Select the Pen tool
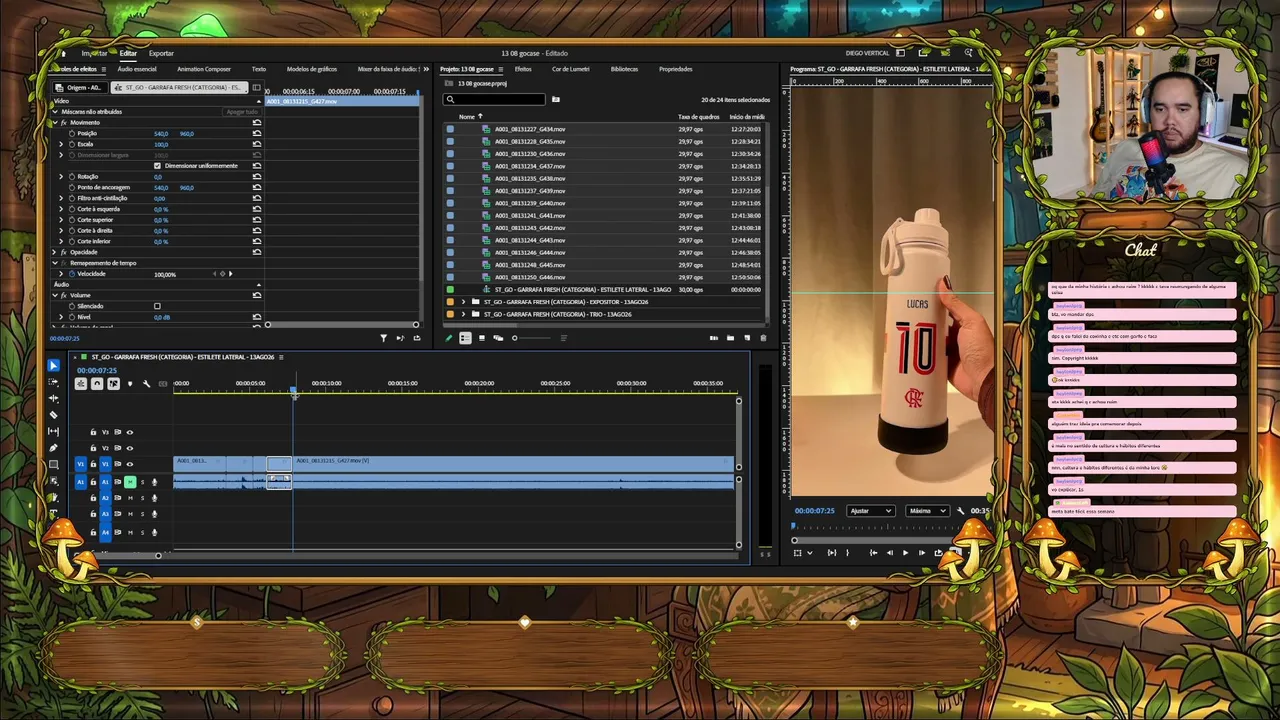This screenshot has width=1280, height=720. (x=54, y=448)
